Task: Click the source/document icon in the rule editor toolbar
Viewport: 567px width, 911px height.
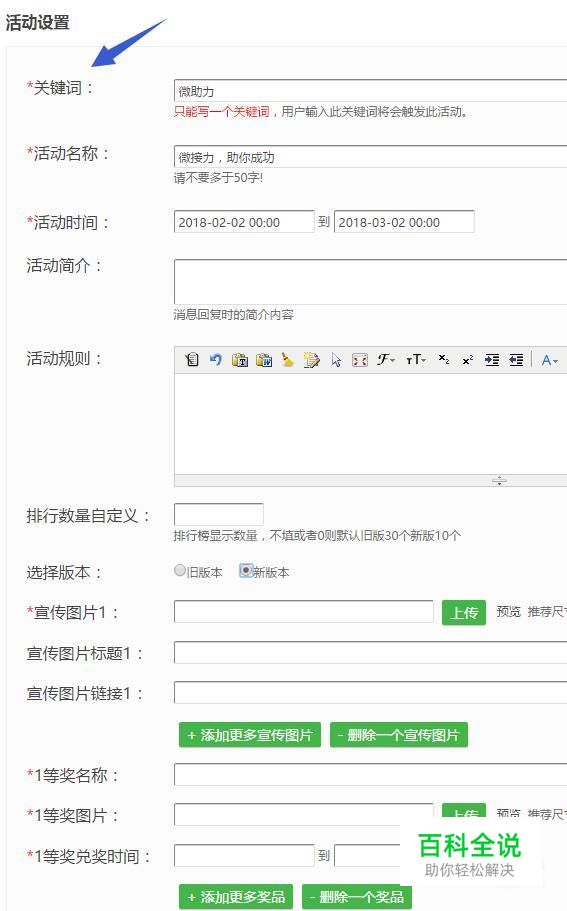Action: coord(192,360)
